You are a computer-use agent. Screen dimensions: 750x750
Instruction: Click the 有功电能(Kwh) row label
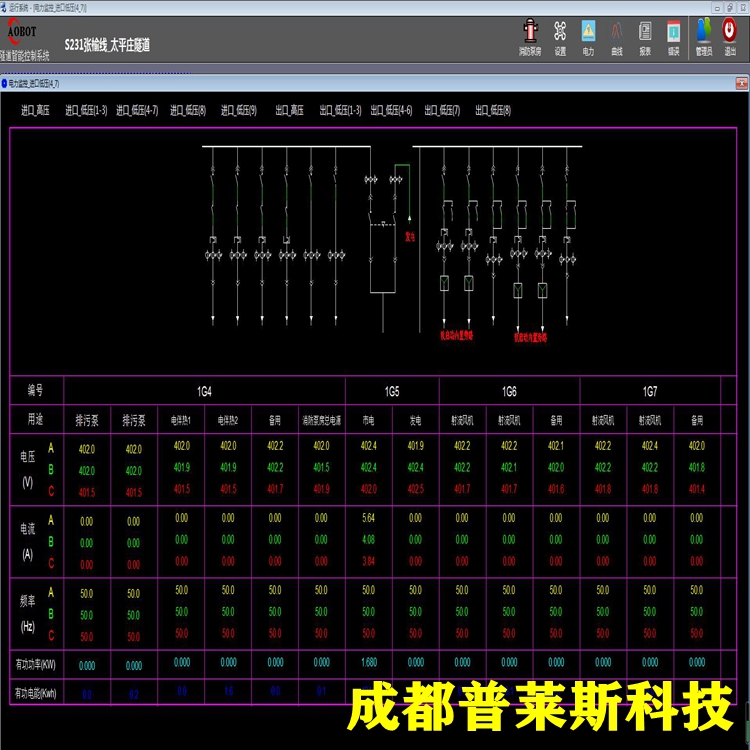[35, 693]
